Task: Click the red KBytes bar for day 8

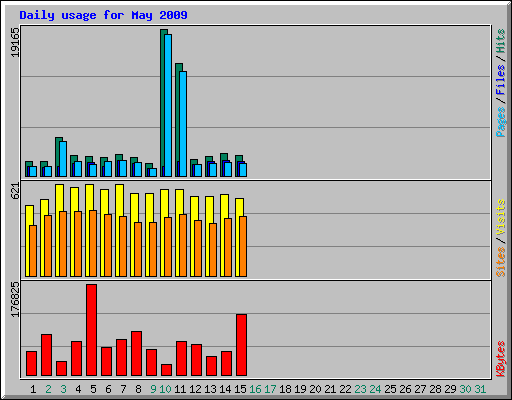Action: (x=136, y=353)
